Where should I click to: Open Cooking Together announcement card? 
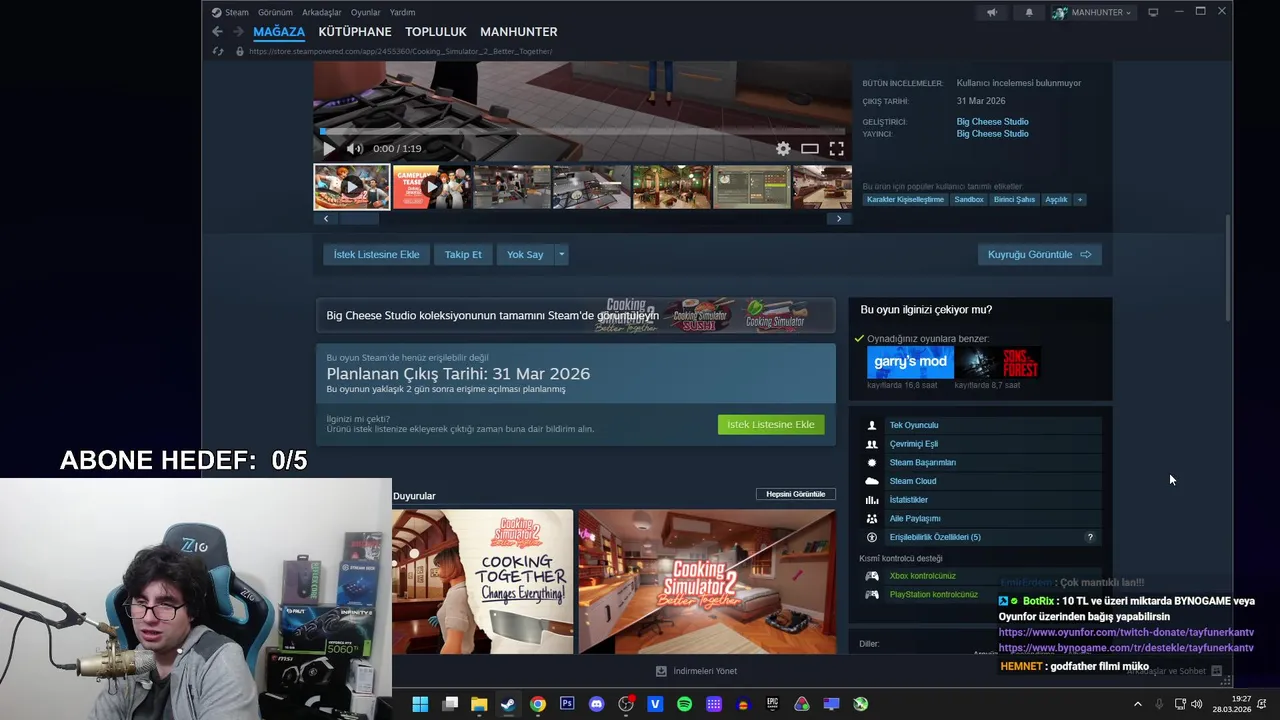click(x=483, y=582)
